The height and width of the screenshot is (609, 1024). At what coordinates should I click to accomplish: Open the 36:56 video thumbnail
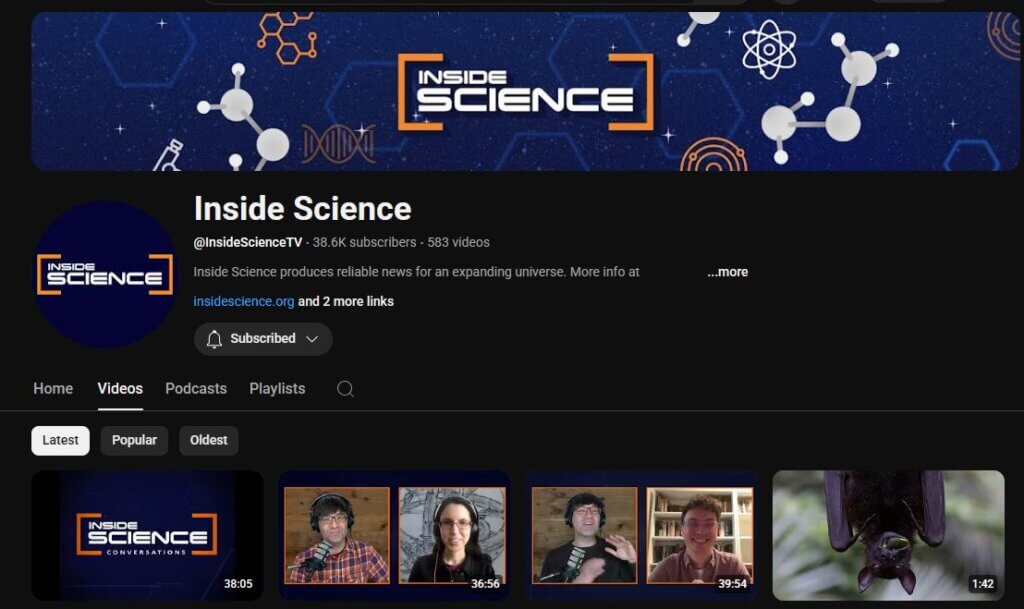pyautogui.click(x=394, y=535)
